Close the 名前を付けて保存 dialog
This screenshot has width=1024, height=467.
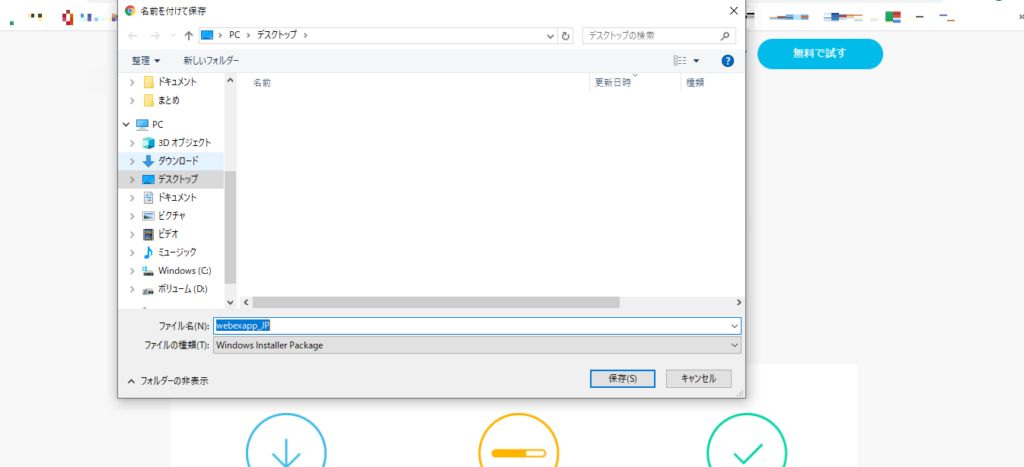coord(733,10)
